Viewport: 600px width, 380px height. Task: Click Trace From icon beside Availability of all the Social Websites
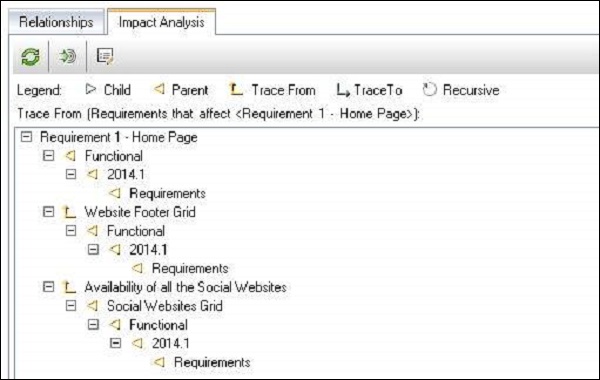(x=69, y=287)
